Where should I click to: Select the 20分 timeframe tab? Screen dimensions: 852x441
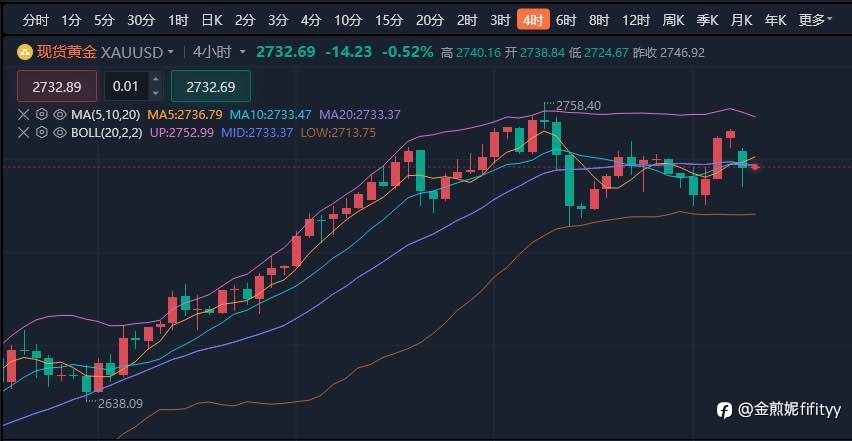coord(430,21)
